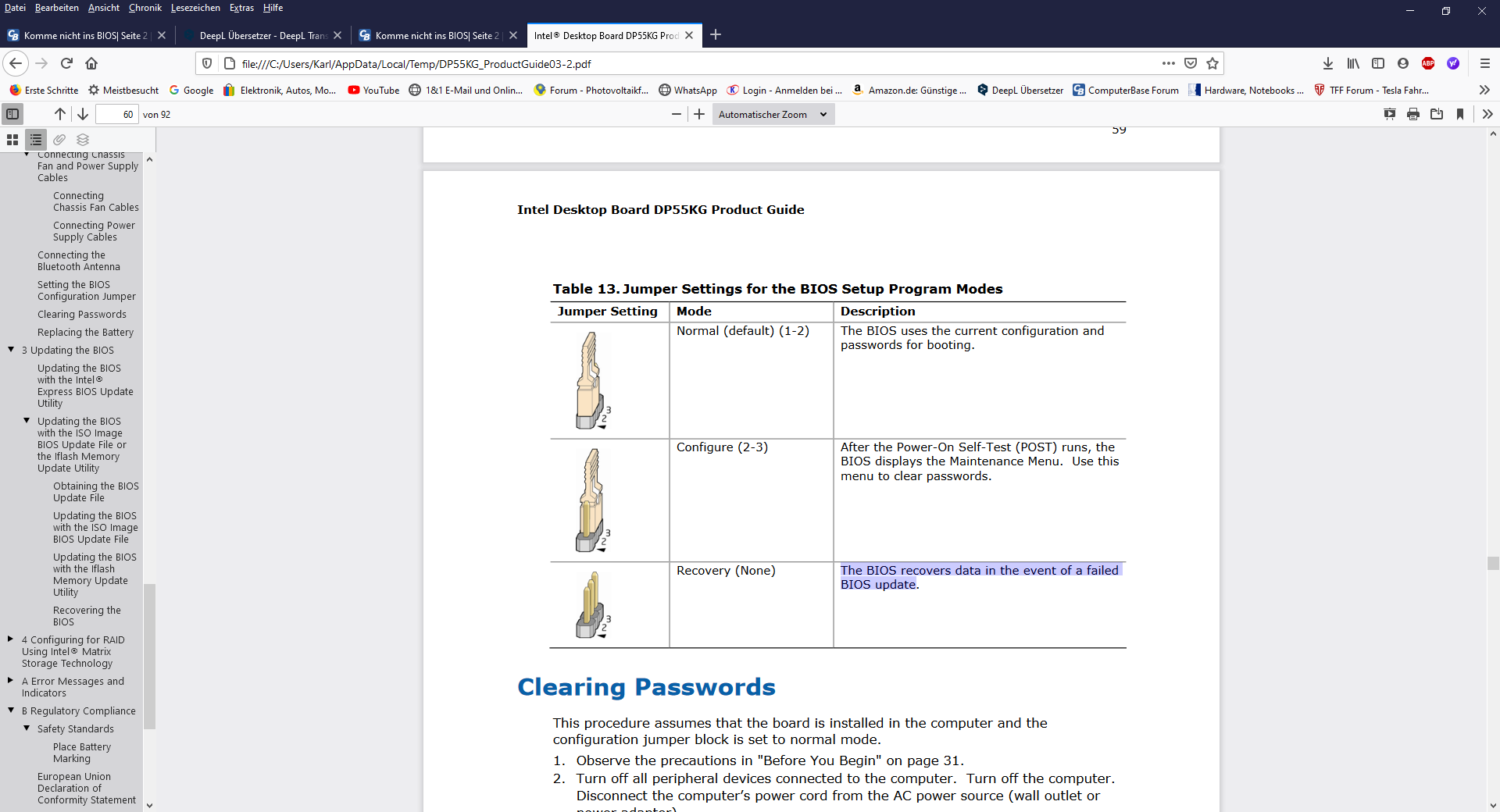Expand A Error Messages and Indicators
The width and height of the screenshot is (1500, 812).
pyautogui.click(x=11, y=681)
